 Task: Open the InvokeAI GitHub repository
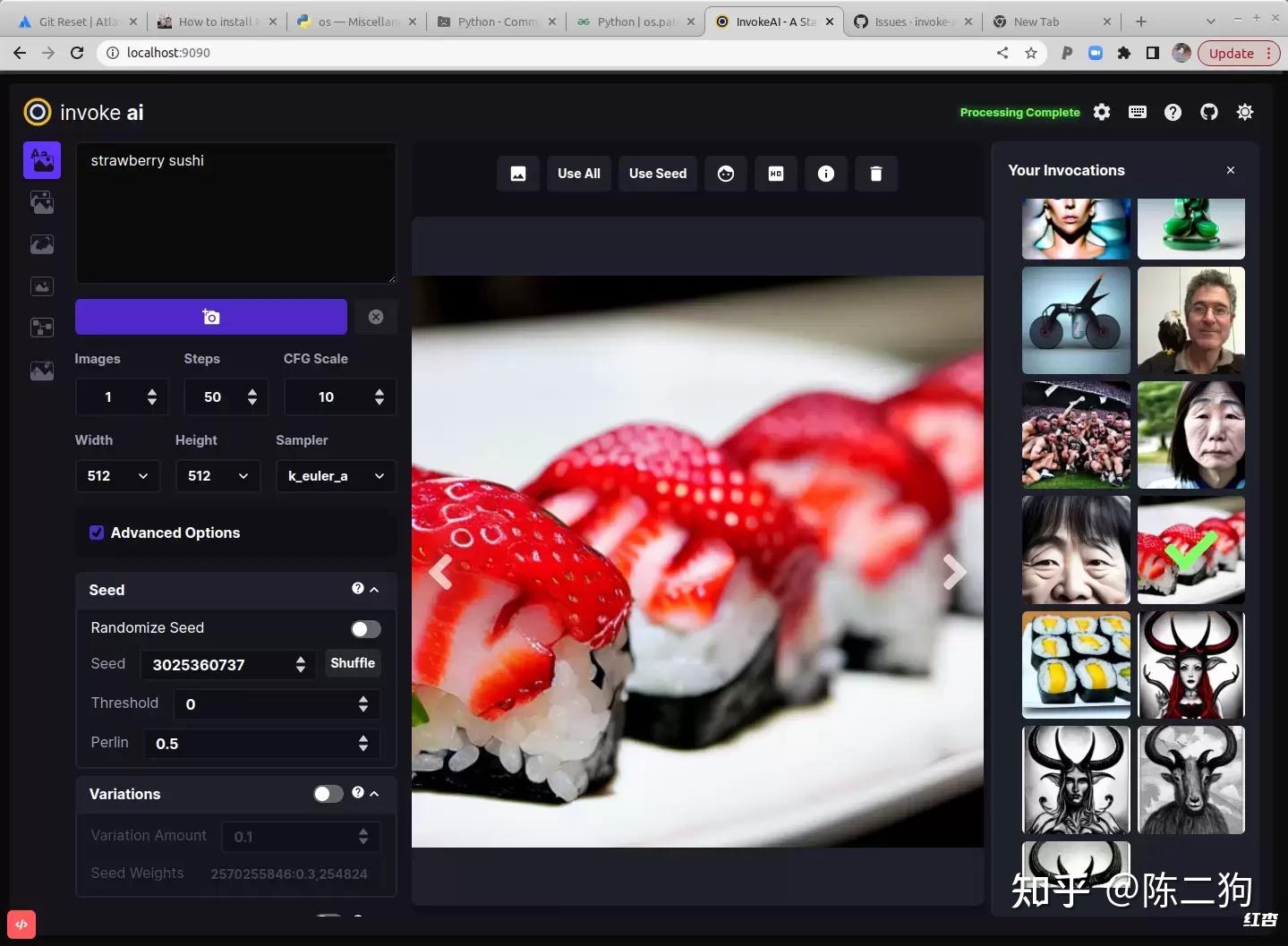1208,112
